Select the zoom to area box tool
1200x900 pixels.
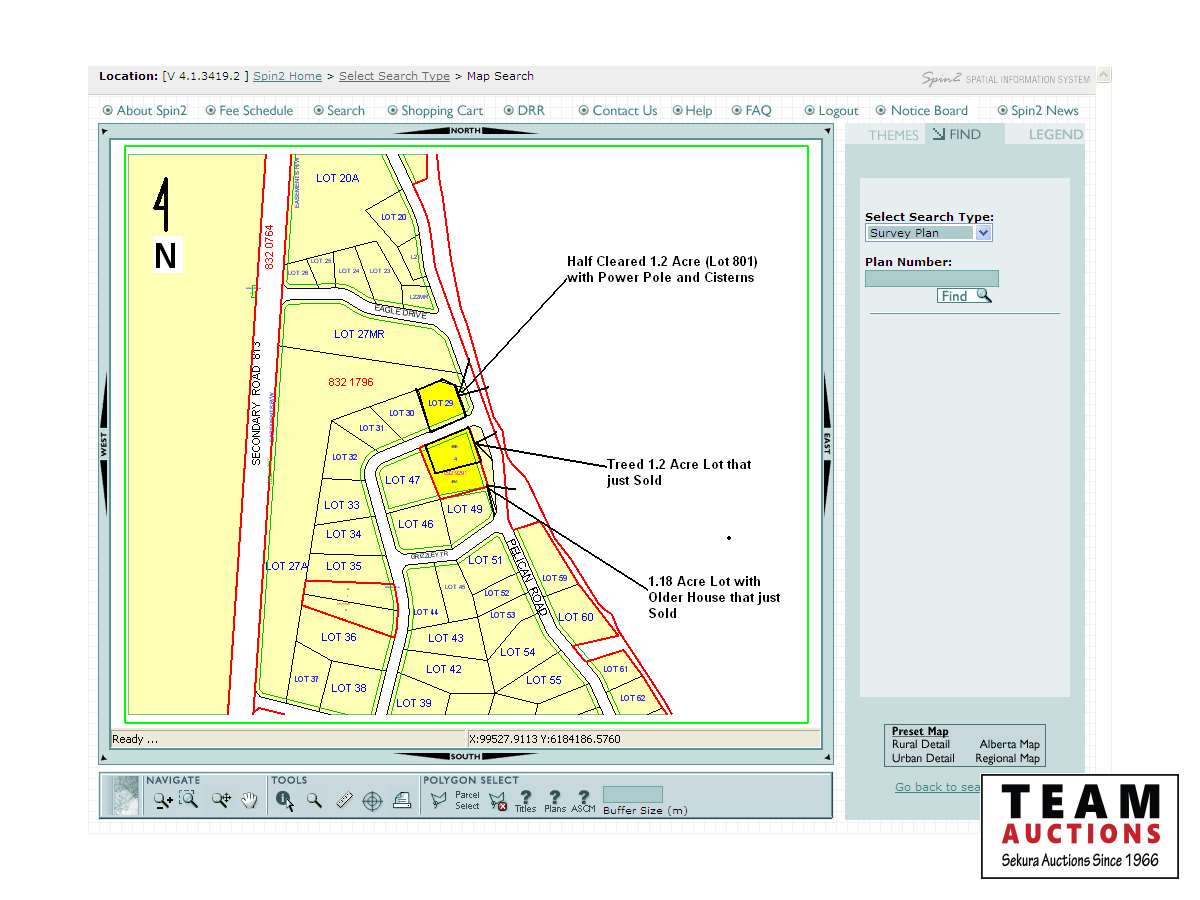coord(189,800)
